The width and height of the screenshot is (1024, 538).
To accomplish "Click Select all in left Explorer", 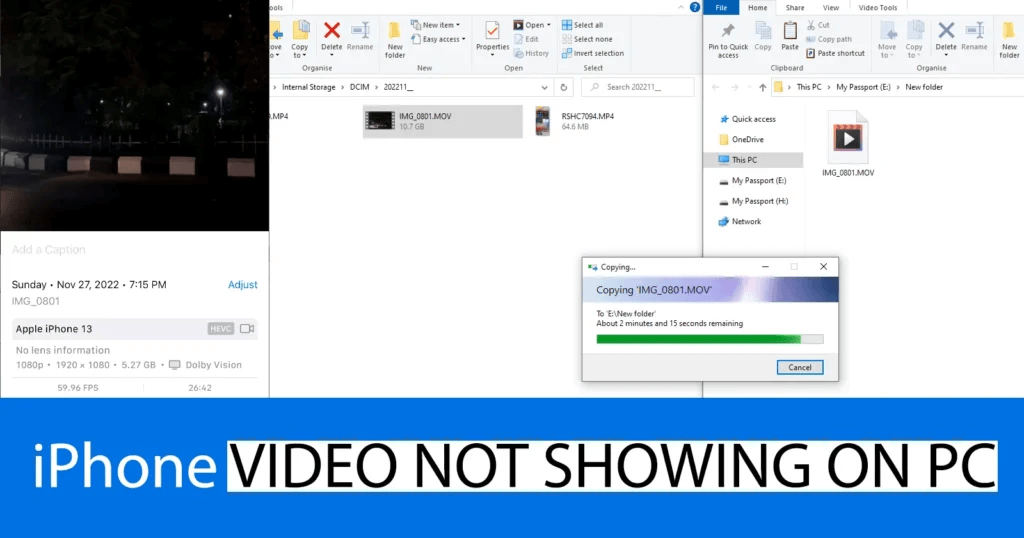I will pos(582,25).
